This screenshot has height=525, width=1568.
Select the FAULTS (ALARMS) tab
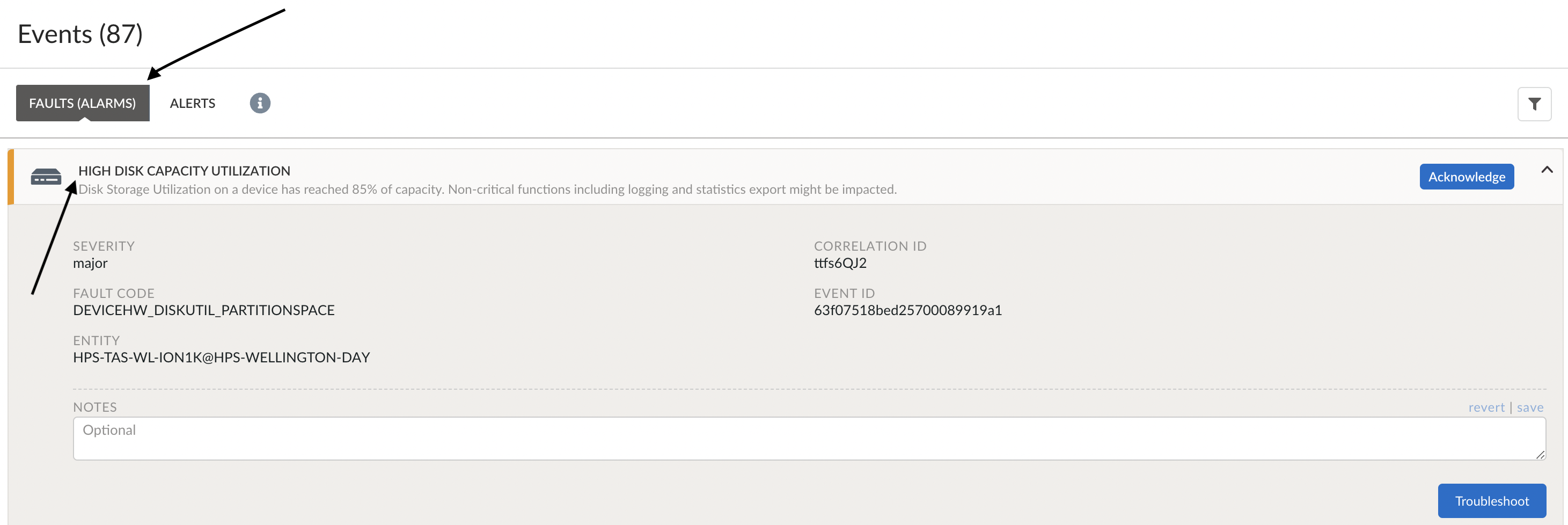[82, 103]
